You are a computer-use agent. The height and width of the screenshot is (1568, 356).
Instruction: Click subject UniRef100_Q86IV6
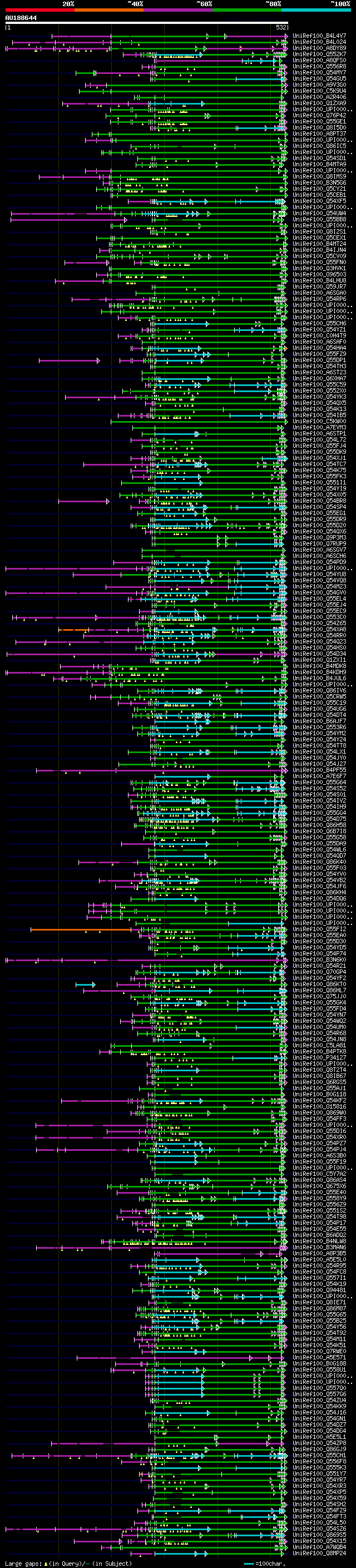(319, 690)
